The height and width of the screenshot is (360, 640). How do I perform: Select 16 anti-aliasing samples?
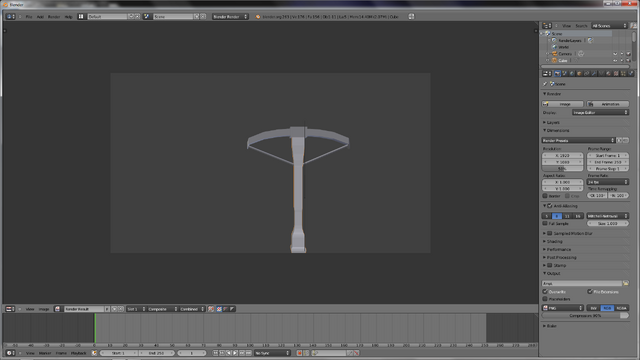click(578, 216)
